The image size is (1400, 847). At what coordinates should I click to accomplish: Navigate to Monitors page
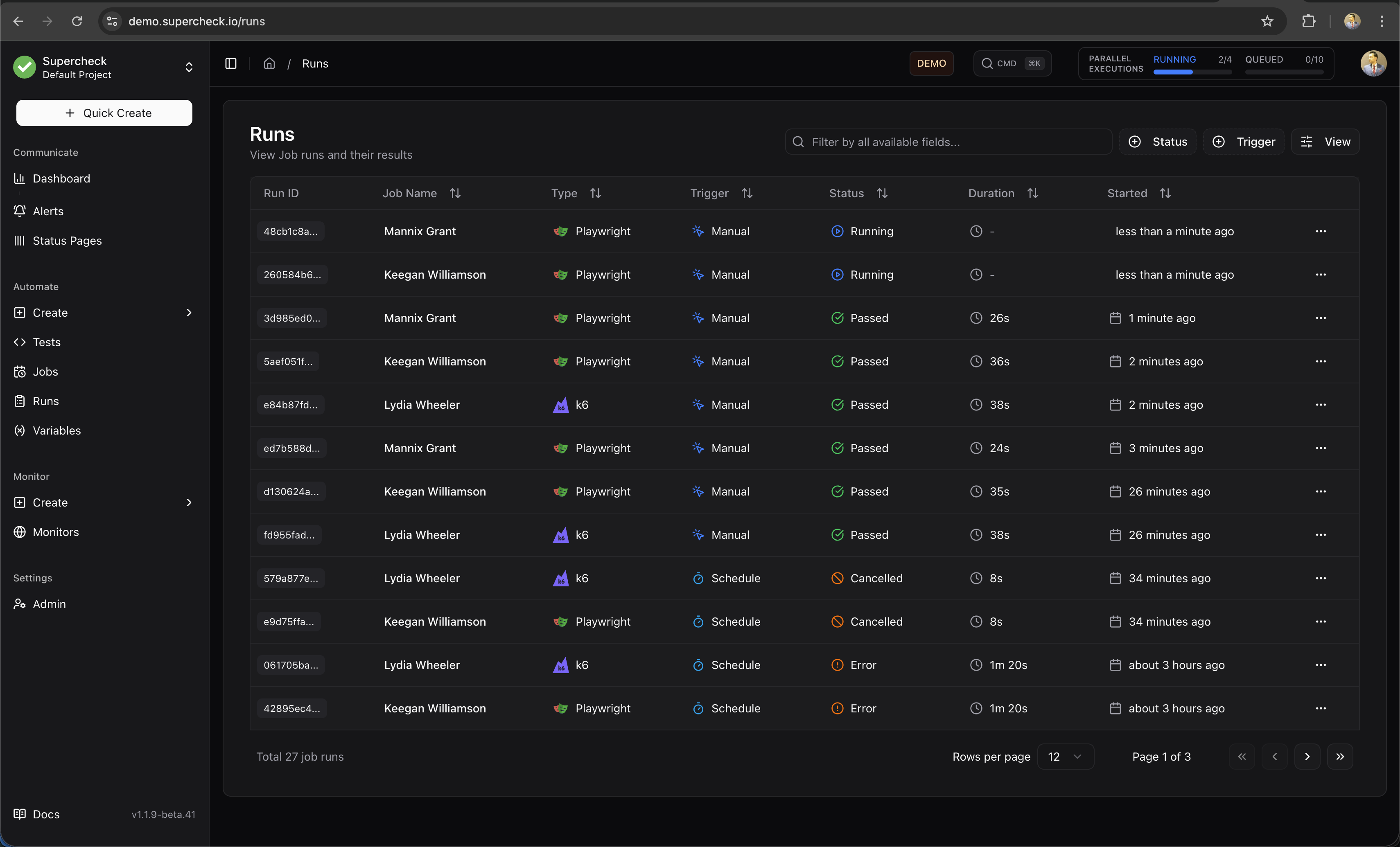point(56,532)
